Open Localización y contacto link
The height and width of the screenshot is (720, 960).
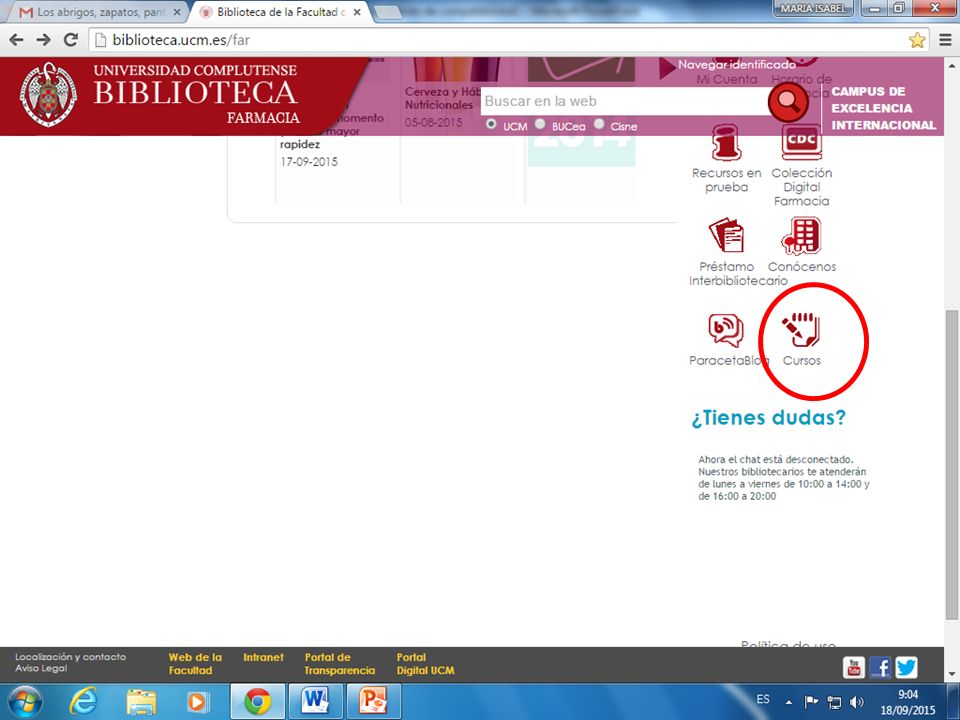70,657
